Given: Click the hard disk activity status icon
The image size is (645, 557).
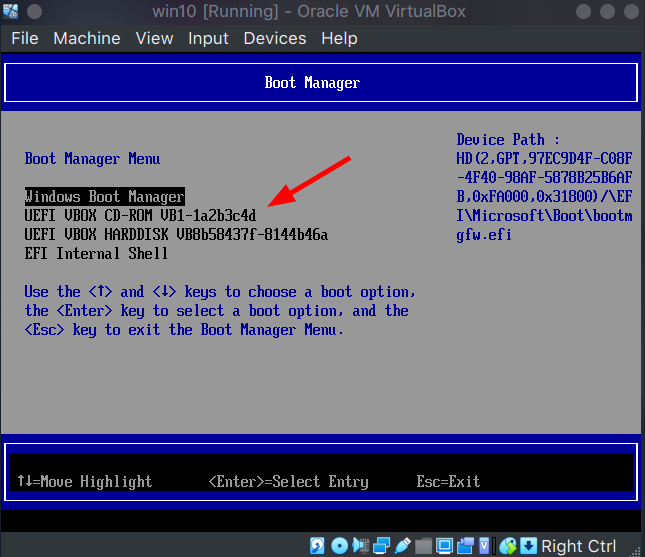Looking at the screenshot, I should pos(317,545).
